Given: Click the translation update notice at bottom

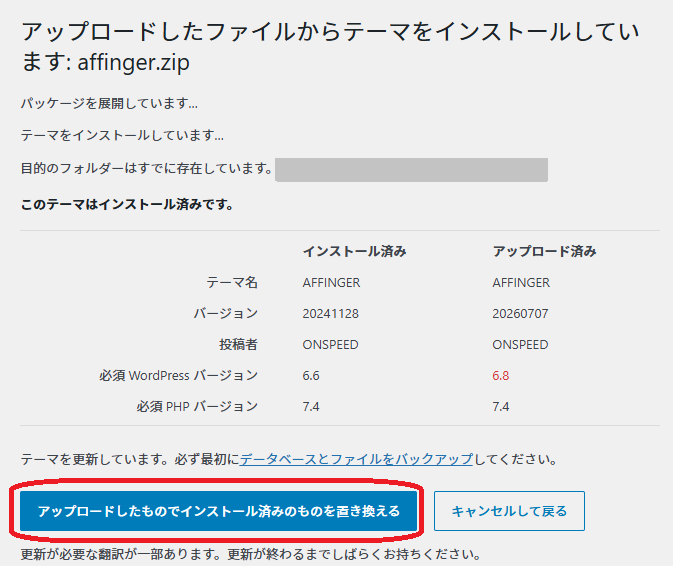Looking at the screenshot, I should click(251, 554).
